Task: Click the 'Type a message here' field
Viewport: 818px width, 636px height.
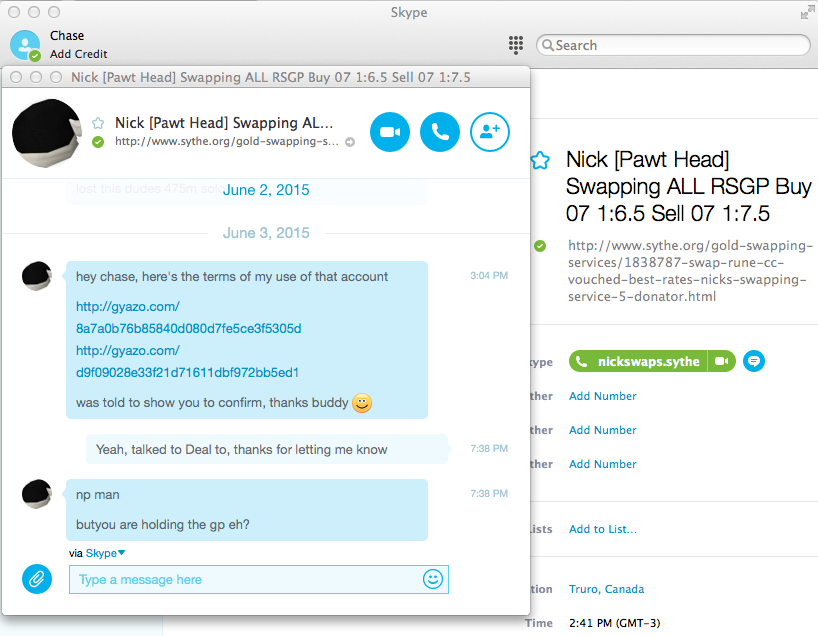Action: [259, 579]
